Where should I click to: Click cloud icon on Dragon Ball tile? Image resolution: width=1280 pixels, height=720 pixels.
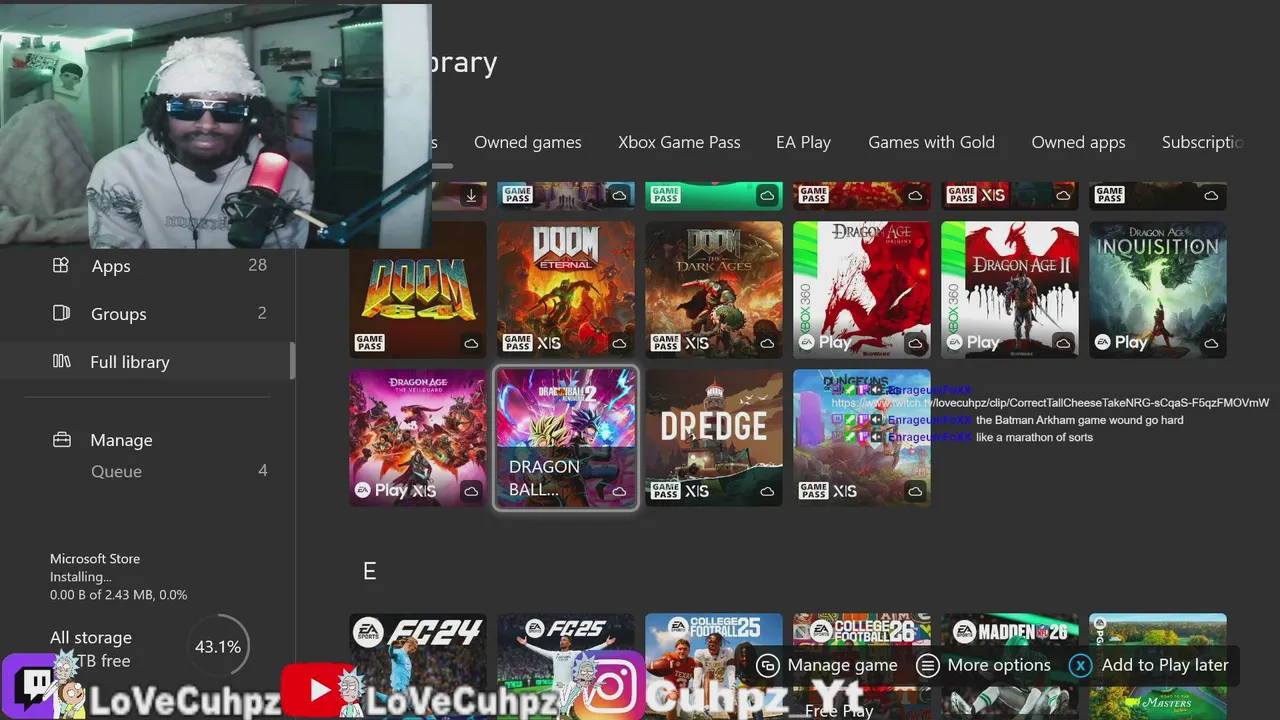coord(619,491)
